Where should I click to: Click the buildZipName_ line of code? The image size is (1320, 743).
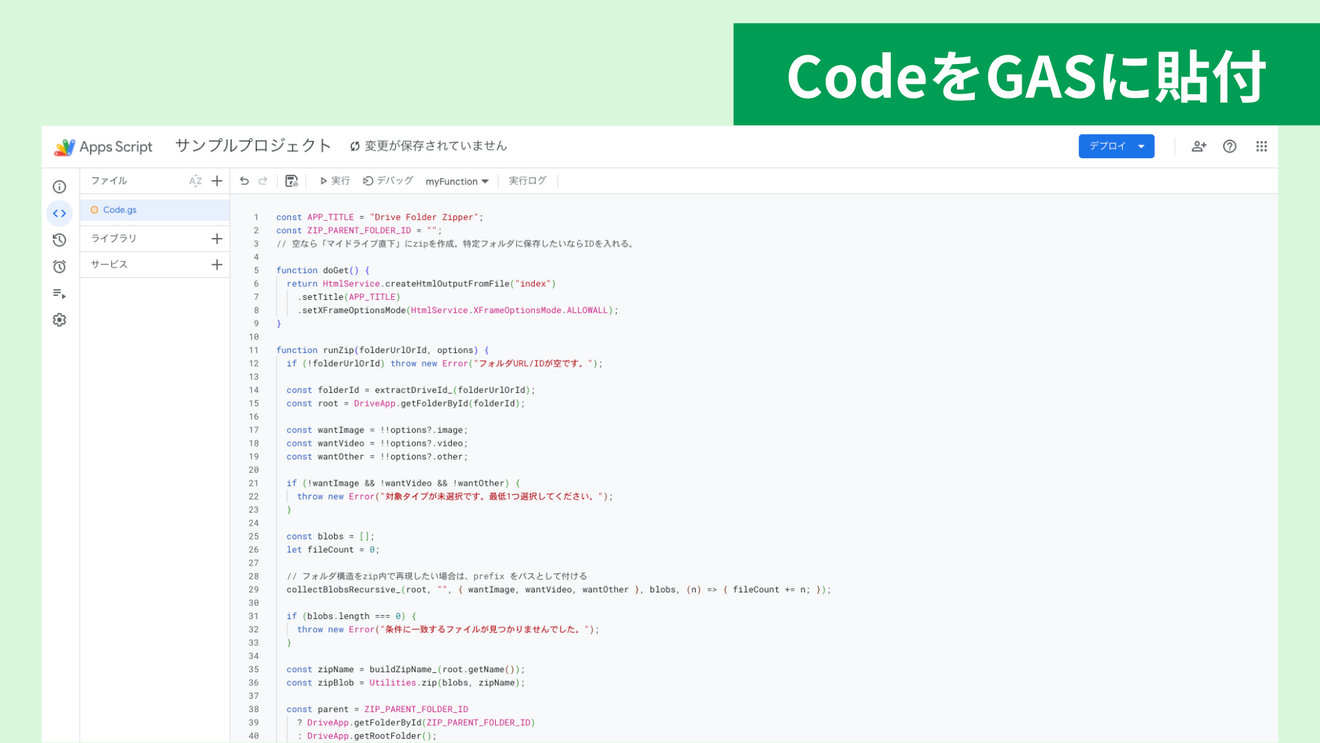(405, 670)
